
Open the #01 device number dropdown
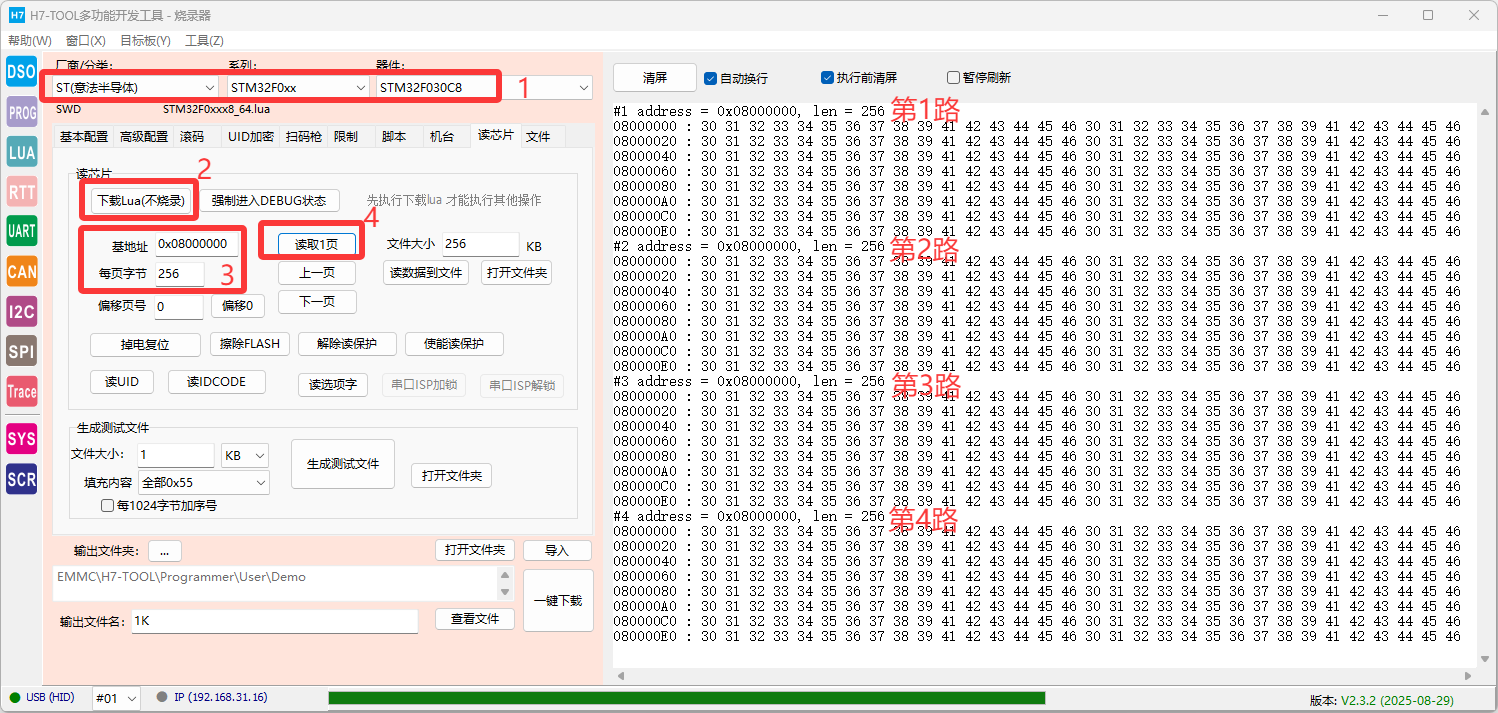116,697
